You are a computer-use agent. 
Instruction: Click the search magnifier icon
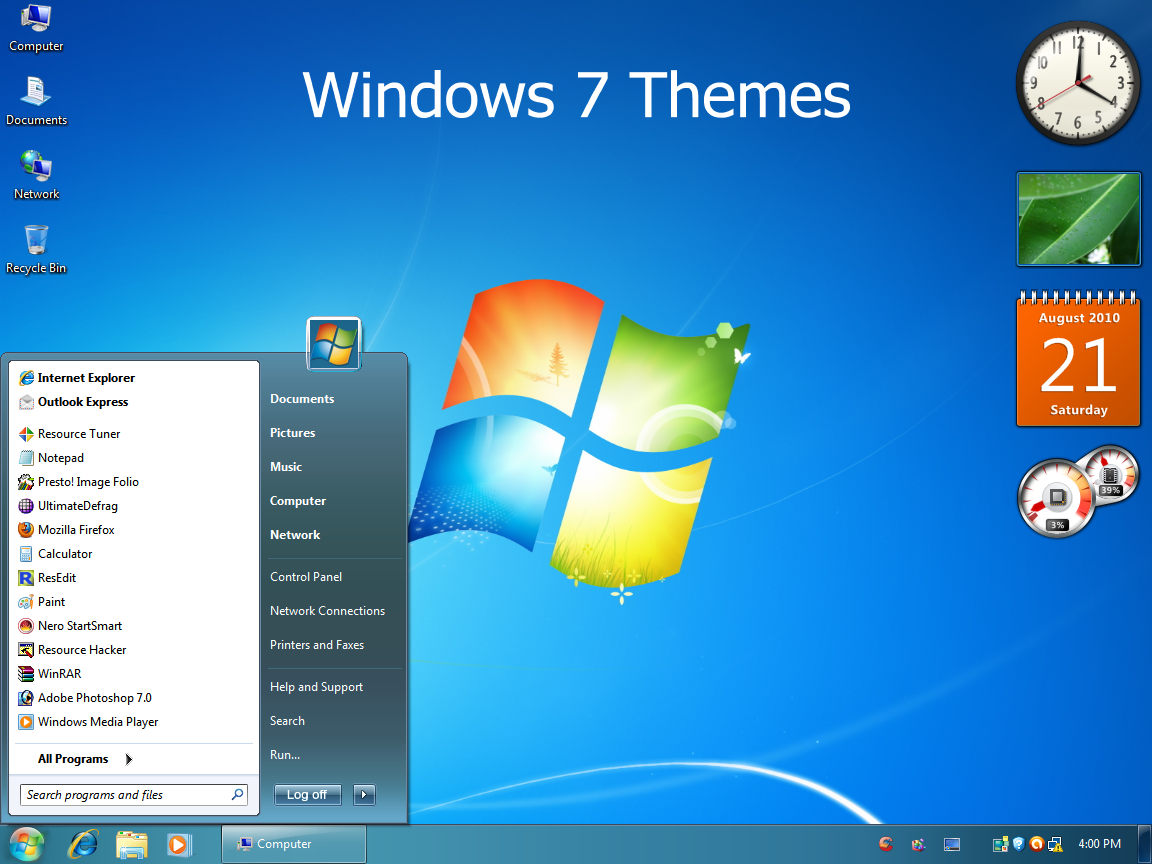pos(237,794)
